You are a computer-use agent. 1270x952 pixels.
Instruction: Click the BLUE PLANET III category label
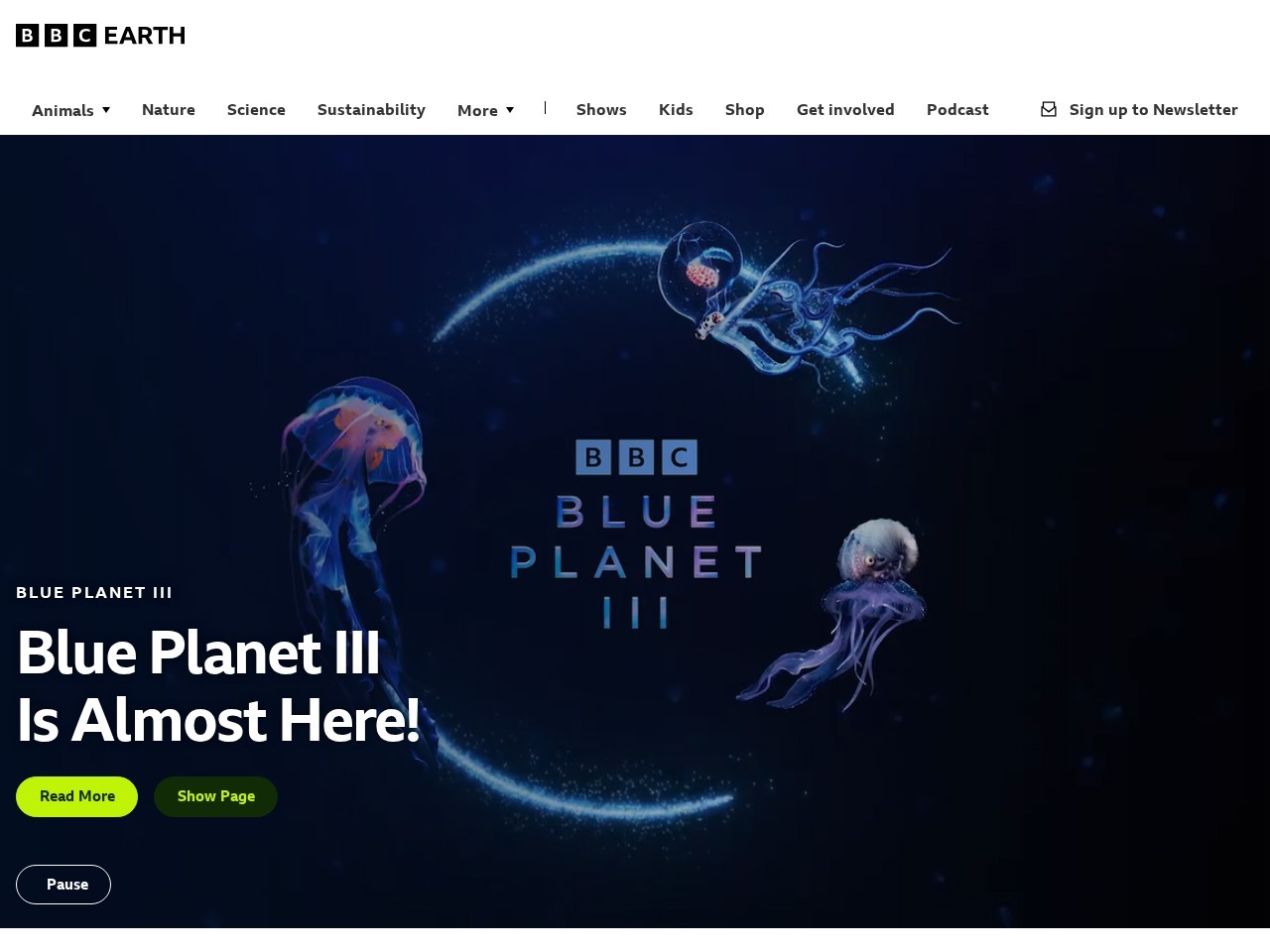(94, 592)
